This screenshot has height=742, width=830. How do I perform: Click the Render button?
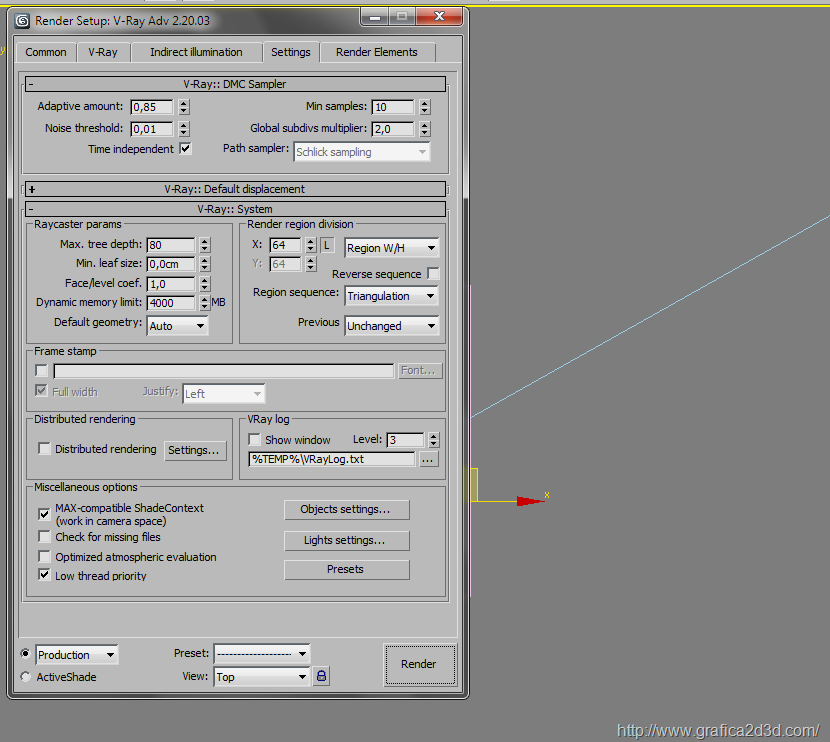[x=419, y=664]
